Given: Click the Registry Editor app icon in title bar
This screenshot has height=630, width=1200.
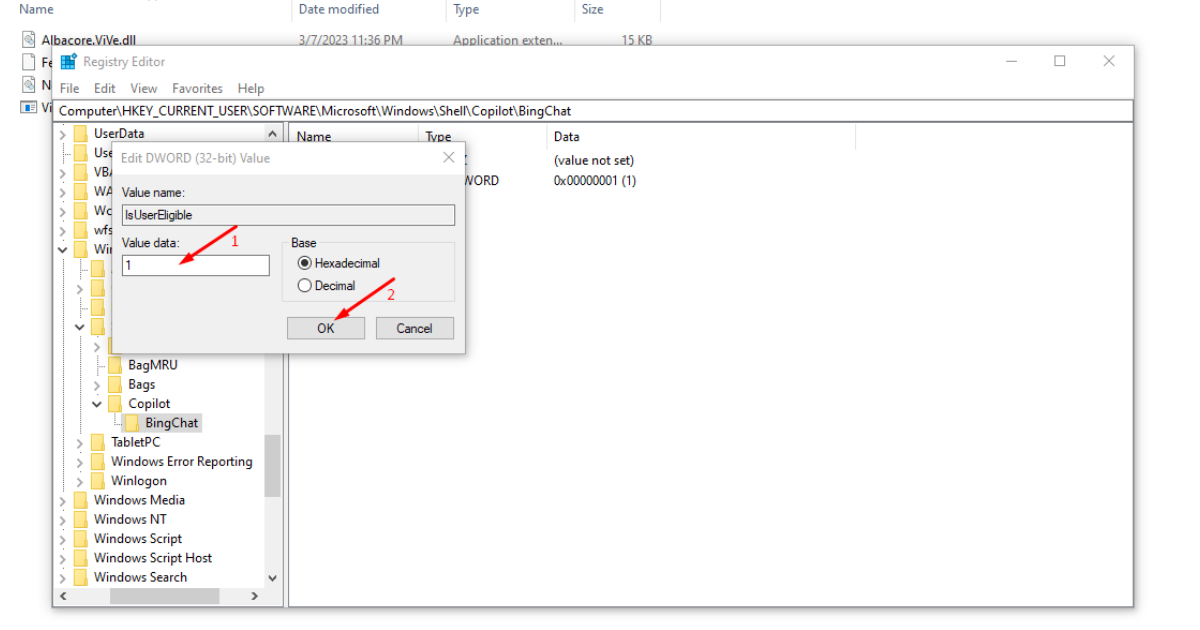Looking at the screenshot, I should point(69,62).
